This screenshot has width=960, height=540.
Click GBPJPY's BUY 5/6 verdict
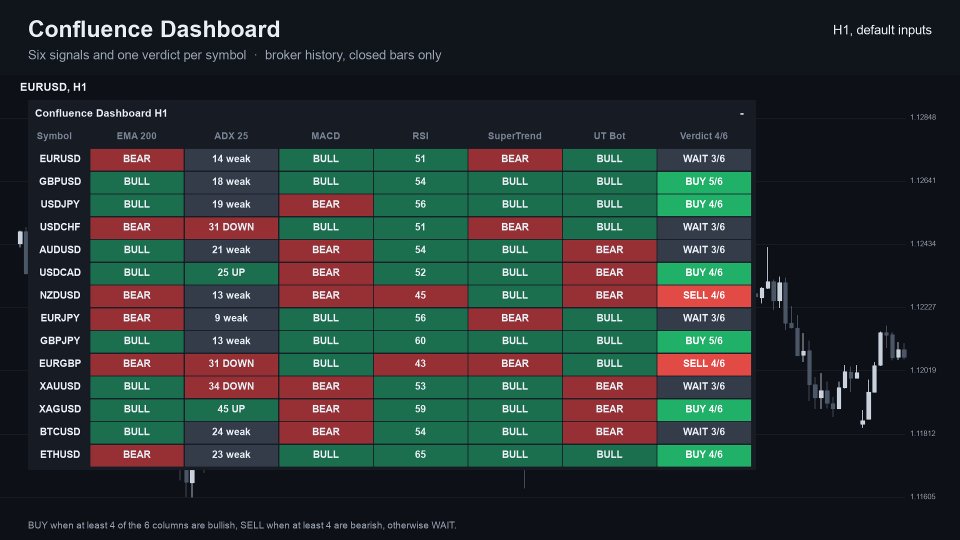(704, 340)
